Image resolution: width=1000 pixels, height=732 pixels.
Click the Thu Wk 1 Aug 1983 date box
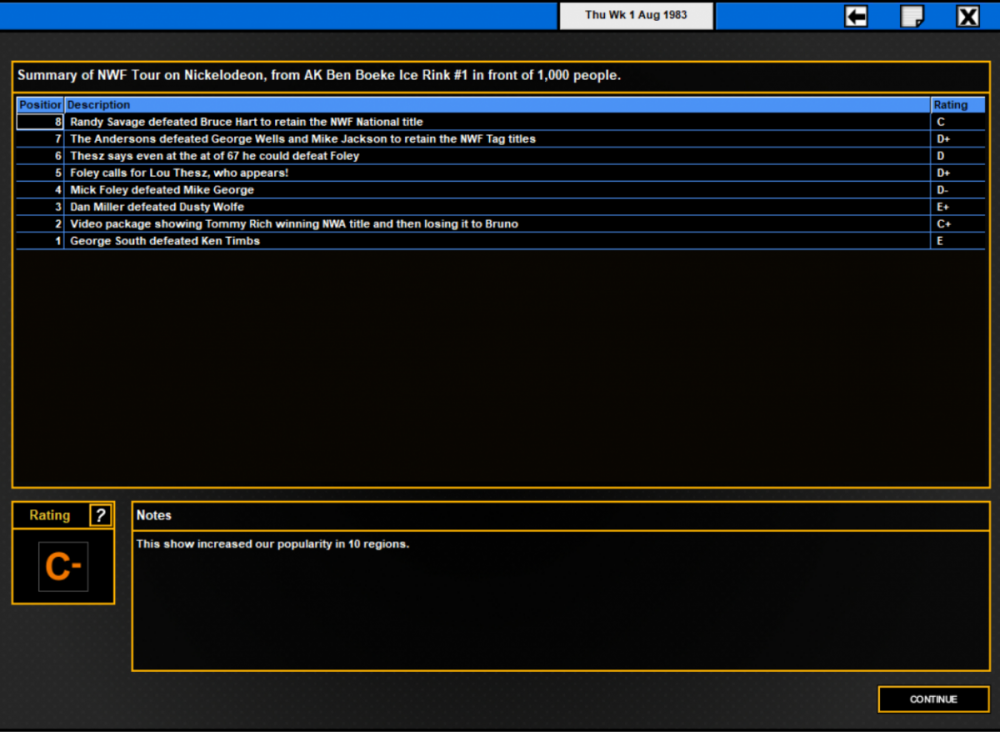(x=636, y=15)
